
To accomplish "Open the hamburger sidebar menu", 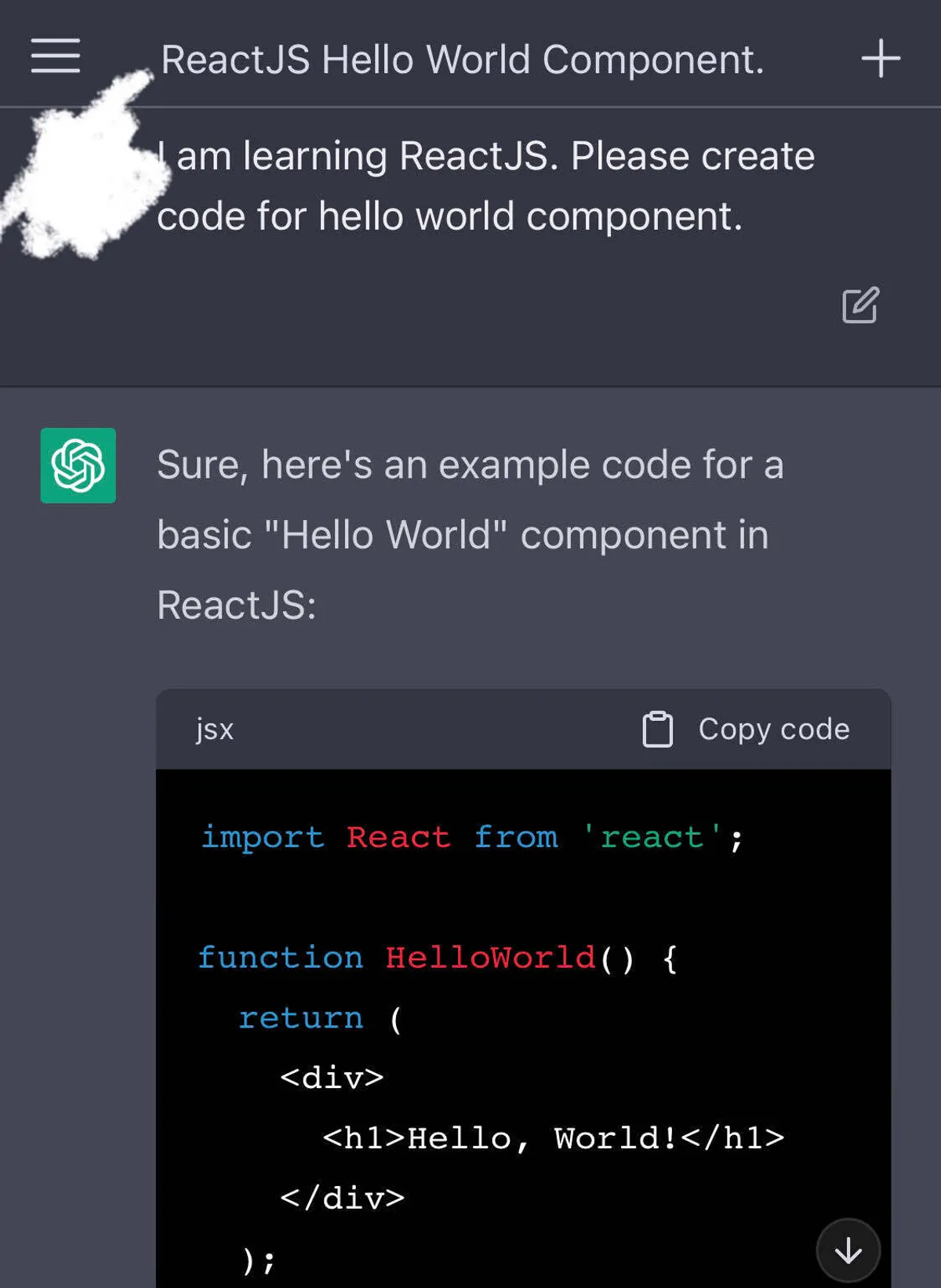I will 56,56.
